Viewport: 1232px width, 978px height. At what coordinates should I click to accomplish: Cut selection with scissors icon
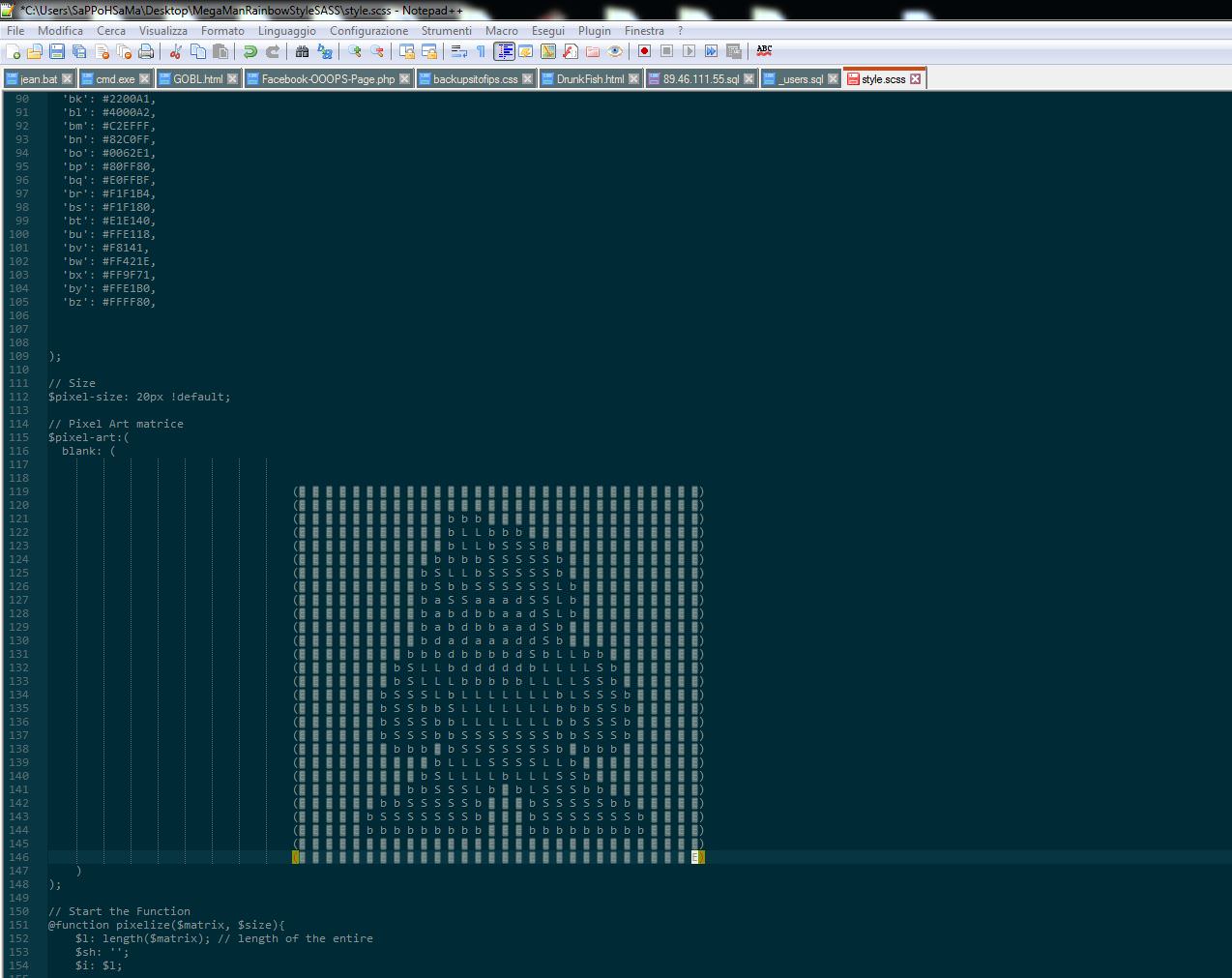[x=176, y=51]
